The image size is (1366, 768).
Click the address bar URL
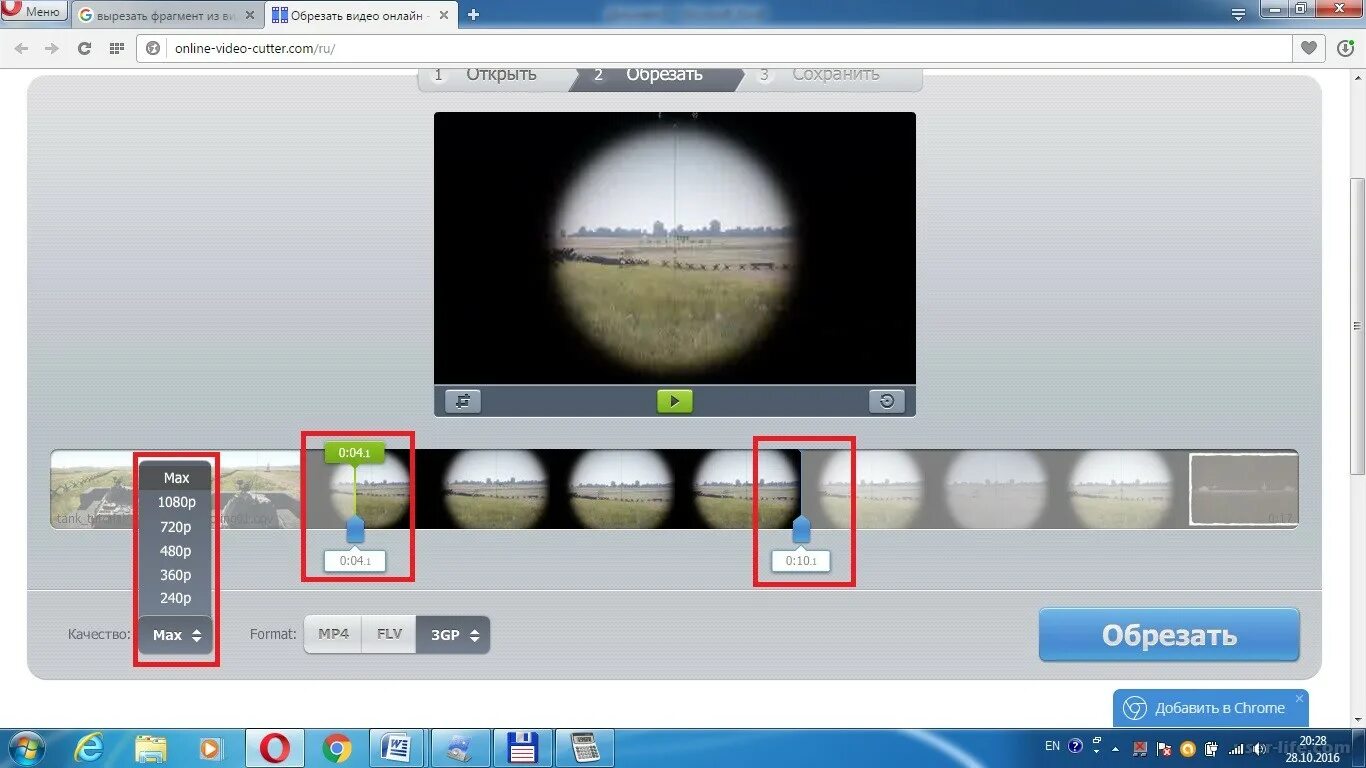tap(254, 48)
